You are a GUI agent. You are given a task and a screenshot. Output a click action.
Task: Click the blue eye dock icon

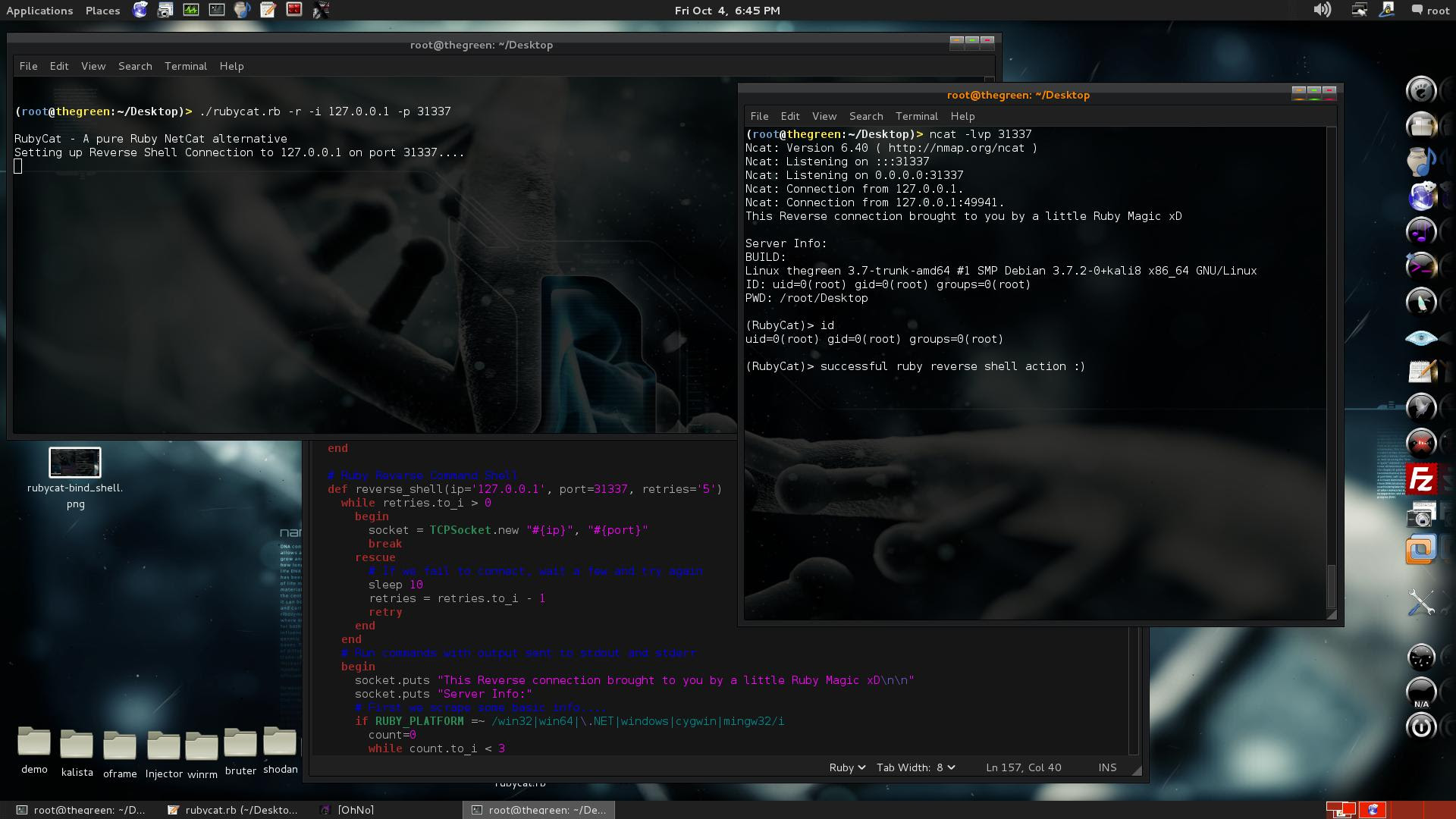pos(1421,338)
